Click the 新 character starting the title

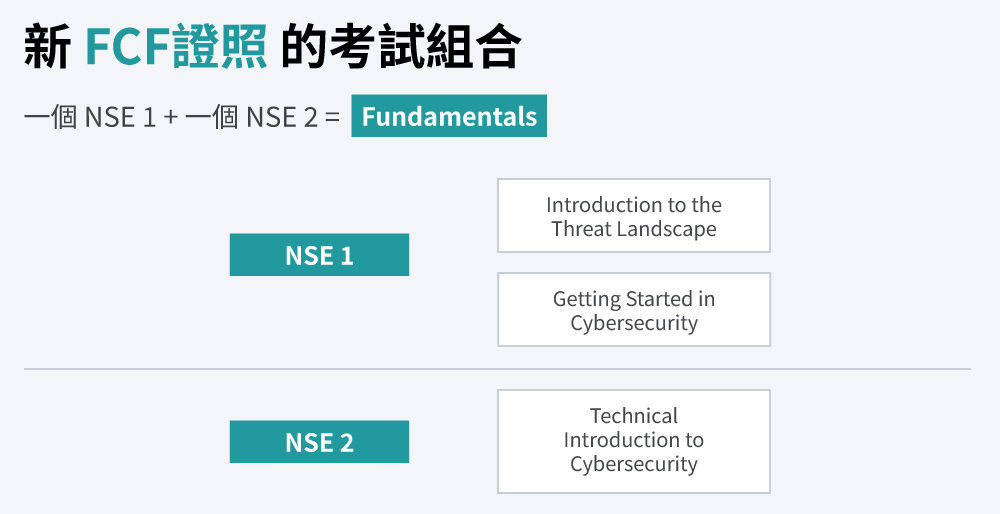click(x=47, y=48)
